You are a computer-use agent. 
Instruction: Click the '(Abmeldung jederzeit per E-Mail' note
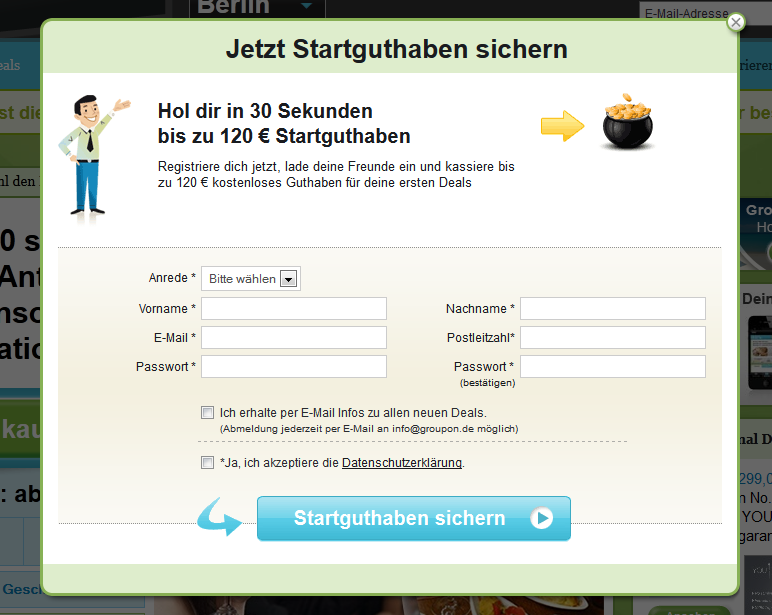tap(369, 429)
